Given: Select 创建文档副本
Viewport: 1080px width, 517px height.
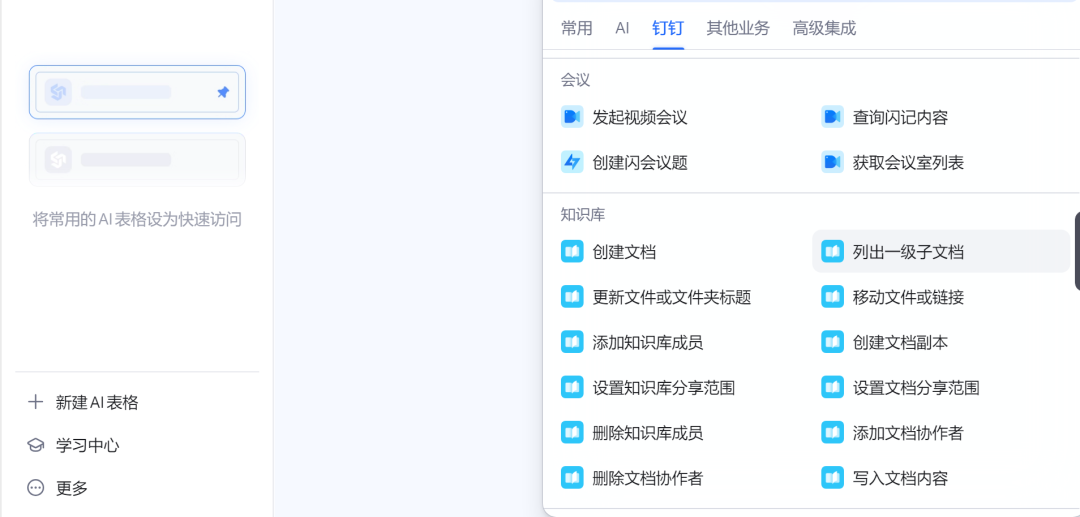Looking at the screenshot, I should (900, 342).
